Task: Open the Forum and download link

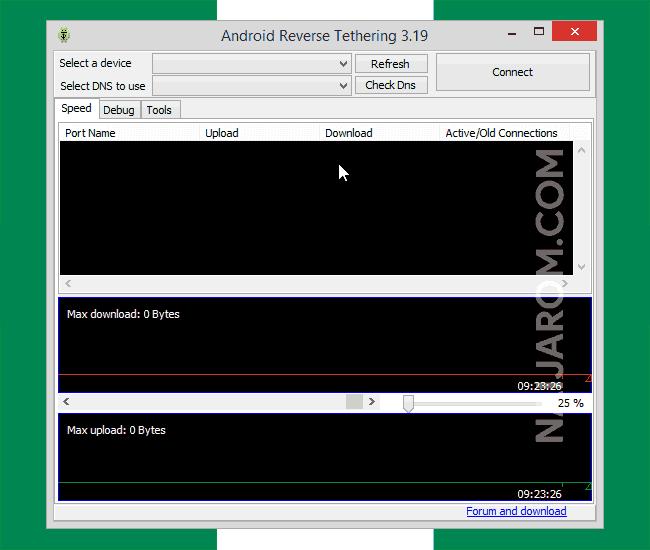Action: (x=517, y=511)
